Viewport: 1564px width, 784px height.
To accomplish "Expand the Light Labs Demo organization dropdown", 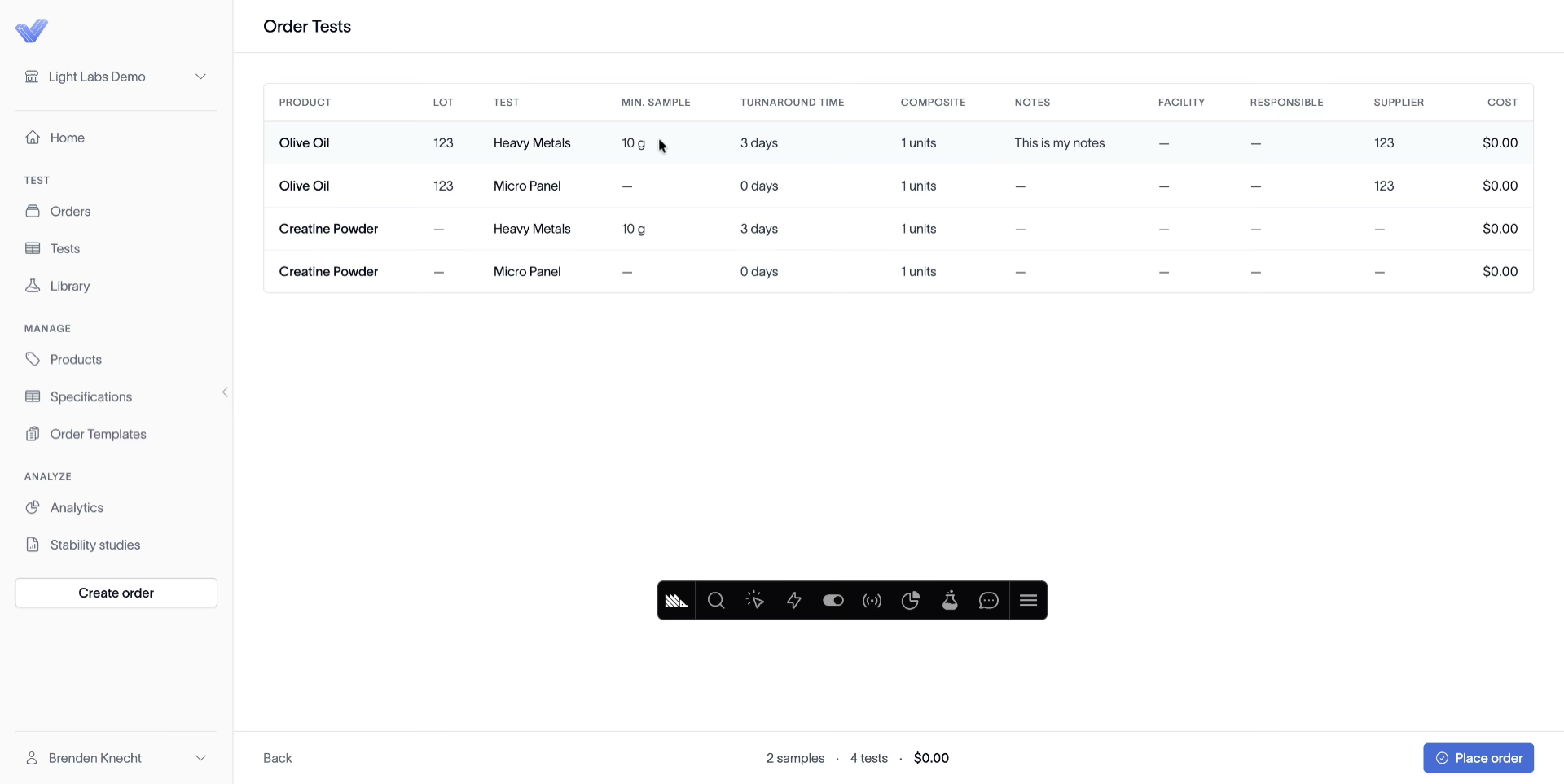I will point(200,77).
